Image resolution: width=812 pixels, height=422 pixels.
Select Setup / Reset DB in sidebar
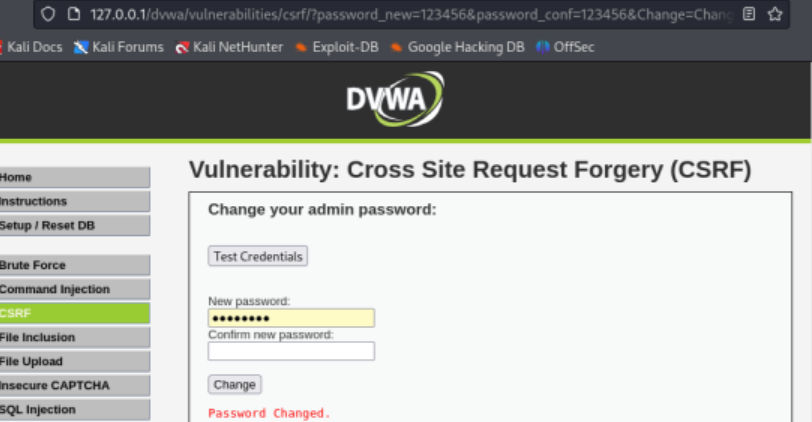[74, 225]
